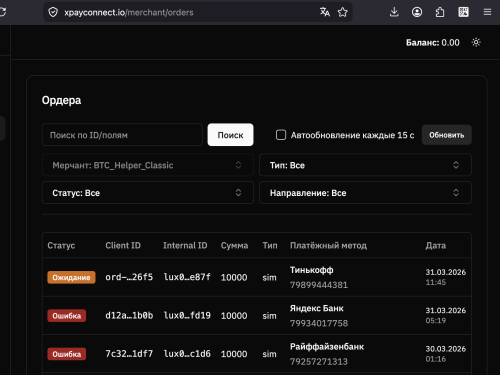Click sum 10000 in ord-…26f5 row
The image size is (500, 375).
[234, 277]
